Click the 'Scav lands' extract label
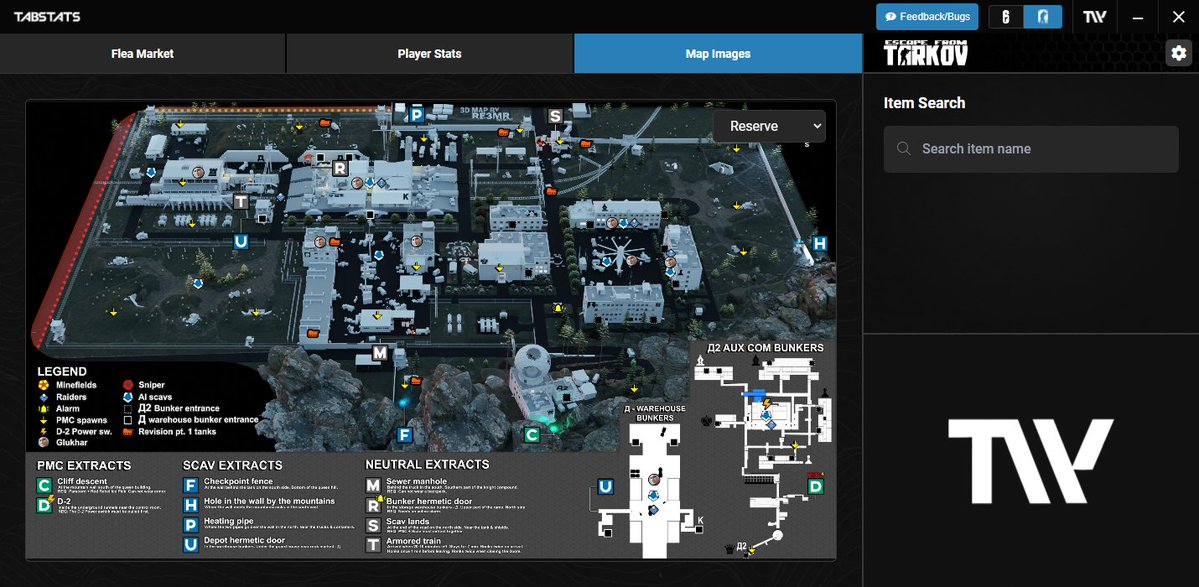Screen dimensions: 1199x587 pos(407,521)
